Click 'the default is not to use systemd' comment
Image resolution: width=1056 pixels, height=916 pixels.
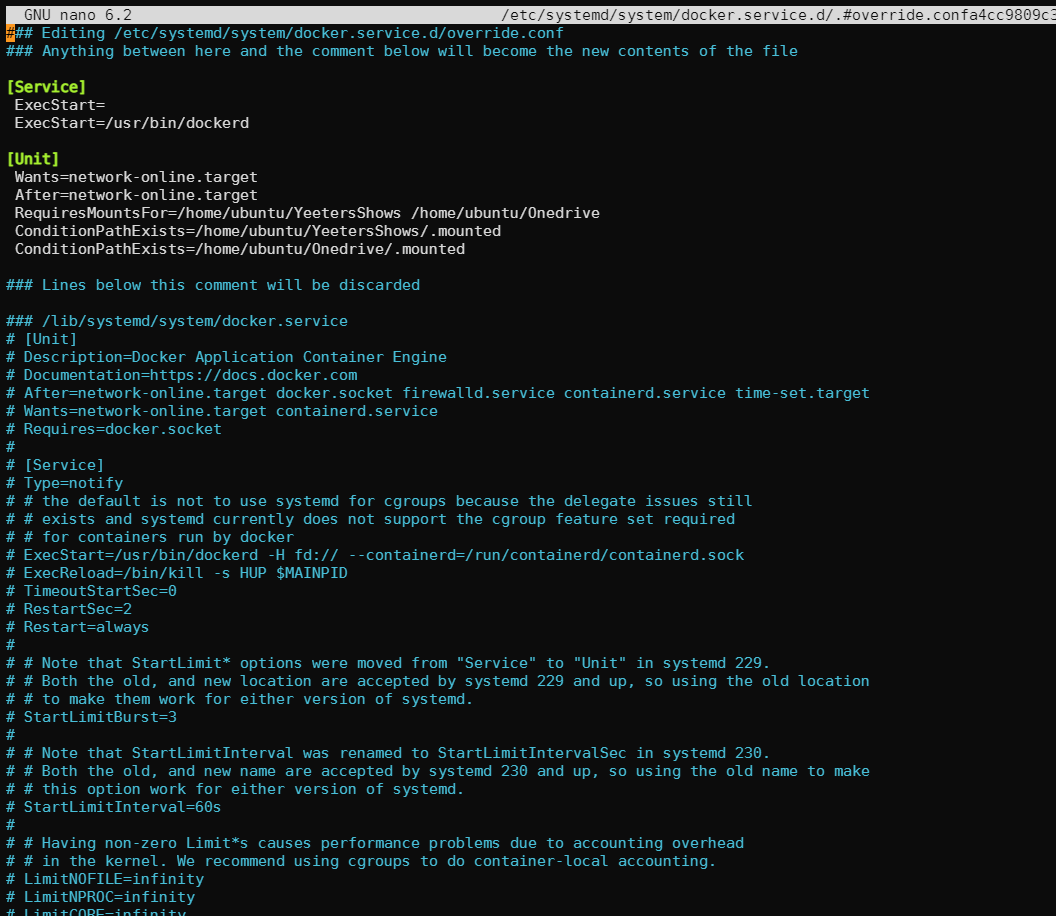pos(379,501)
